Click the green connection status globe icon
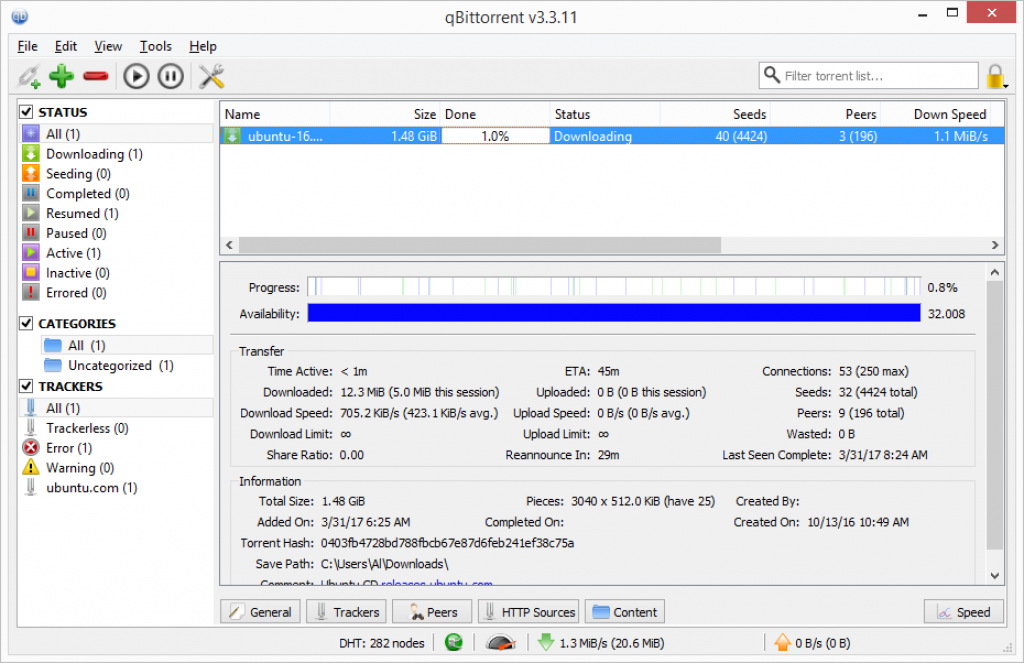The width and height of the screenshot is (1024, 663). click(454, 643)
